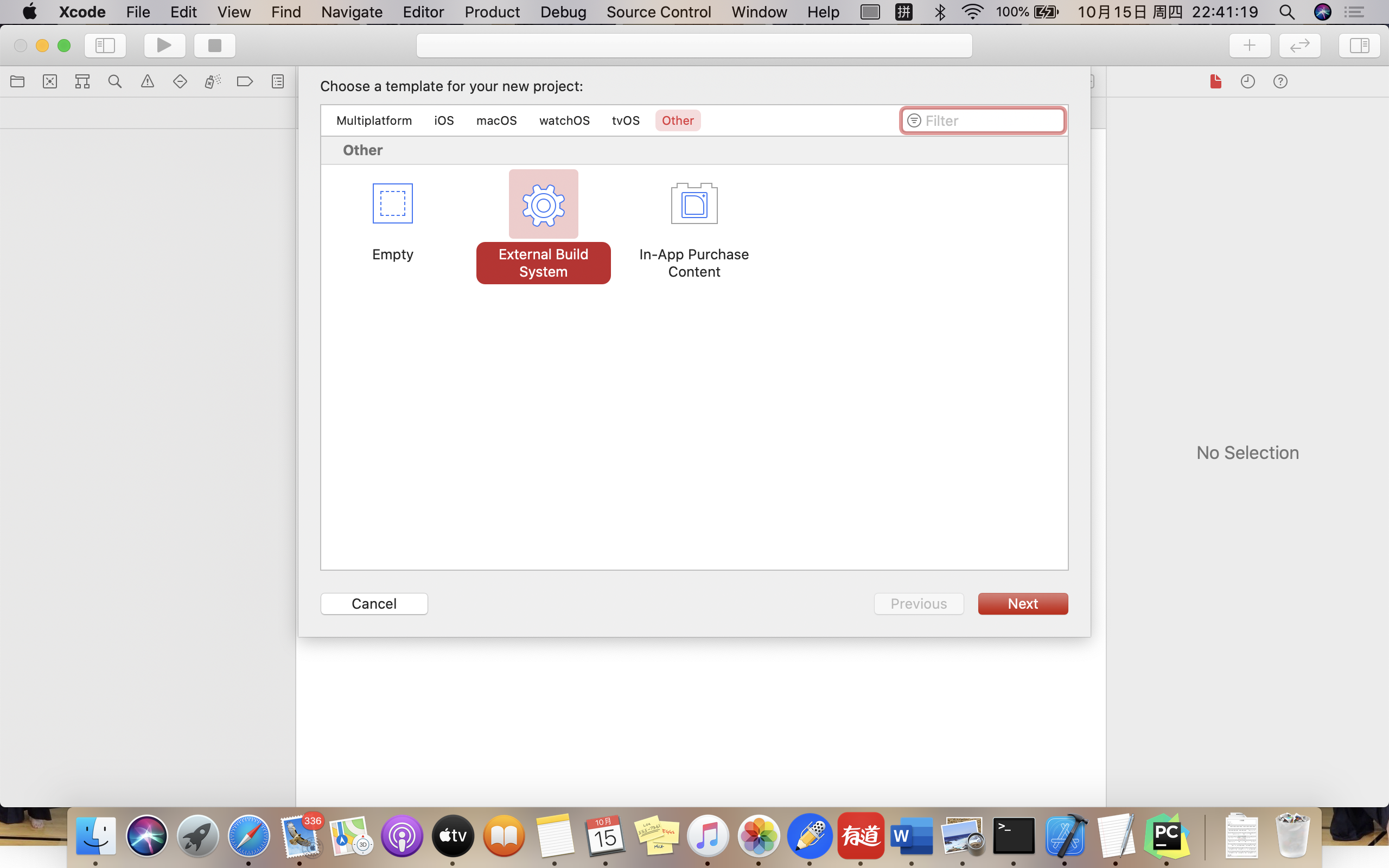Switch to the watchOS template tab
This screenshot has height=868, width=1389.
pyautogui.click(x=564, y=120)
